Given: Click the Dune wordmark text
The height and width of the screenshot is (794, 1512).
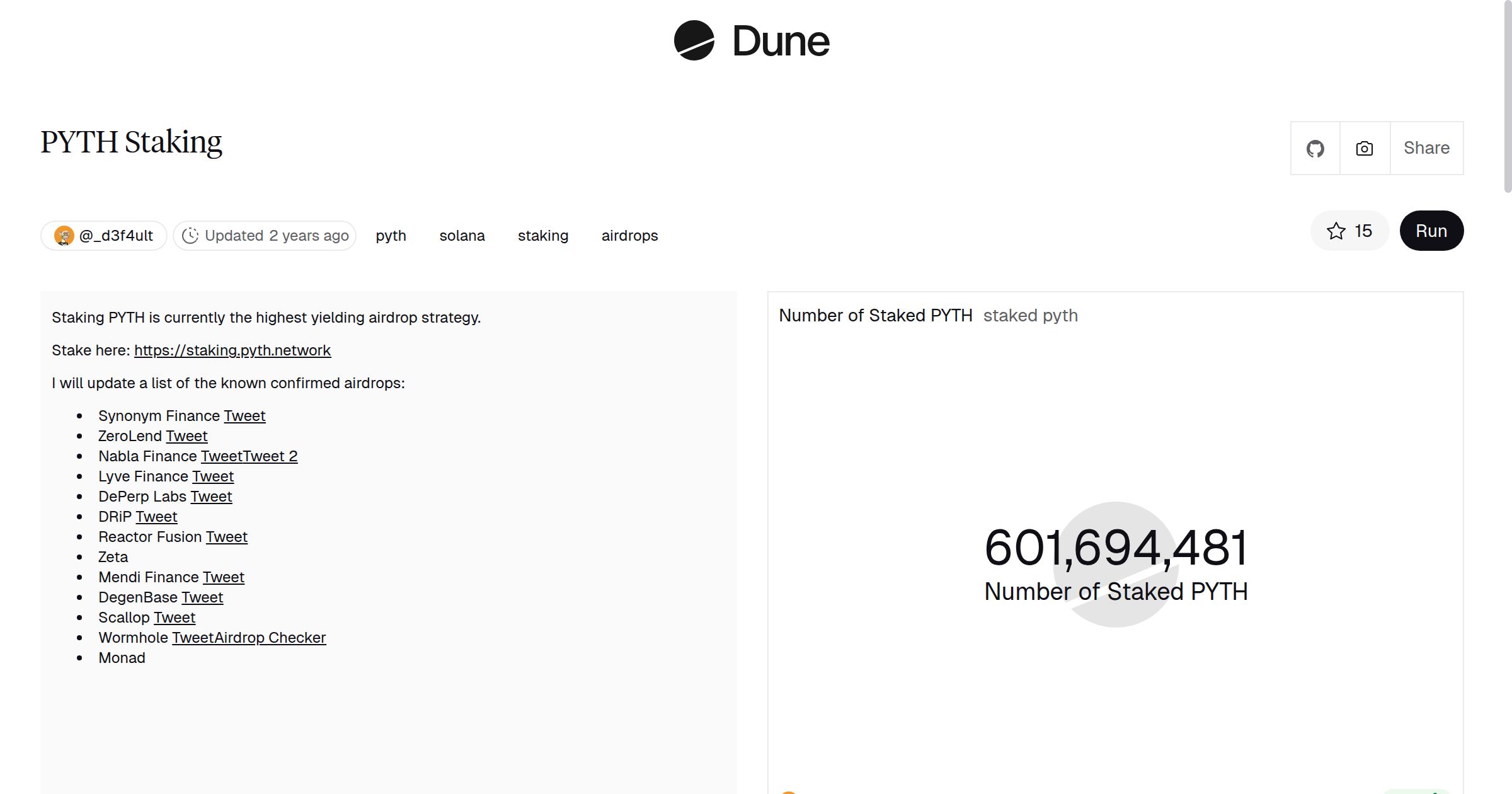Looking at the screenshot, I should 781,42.
